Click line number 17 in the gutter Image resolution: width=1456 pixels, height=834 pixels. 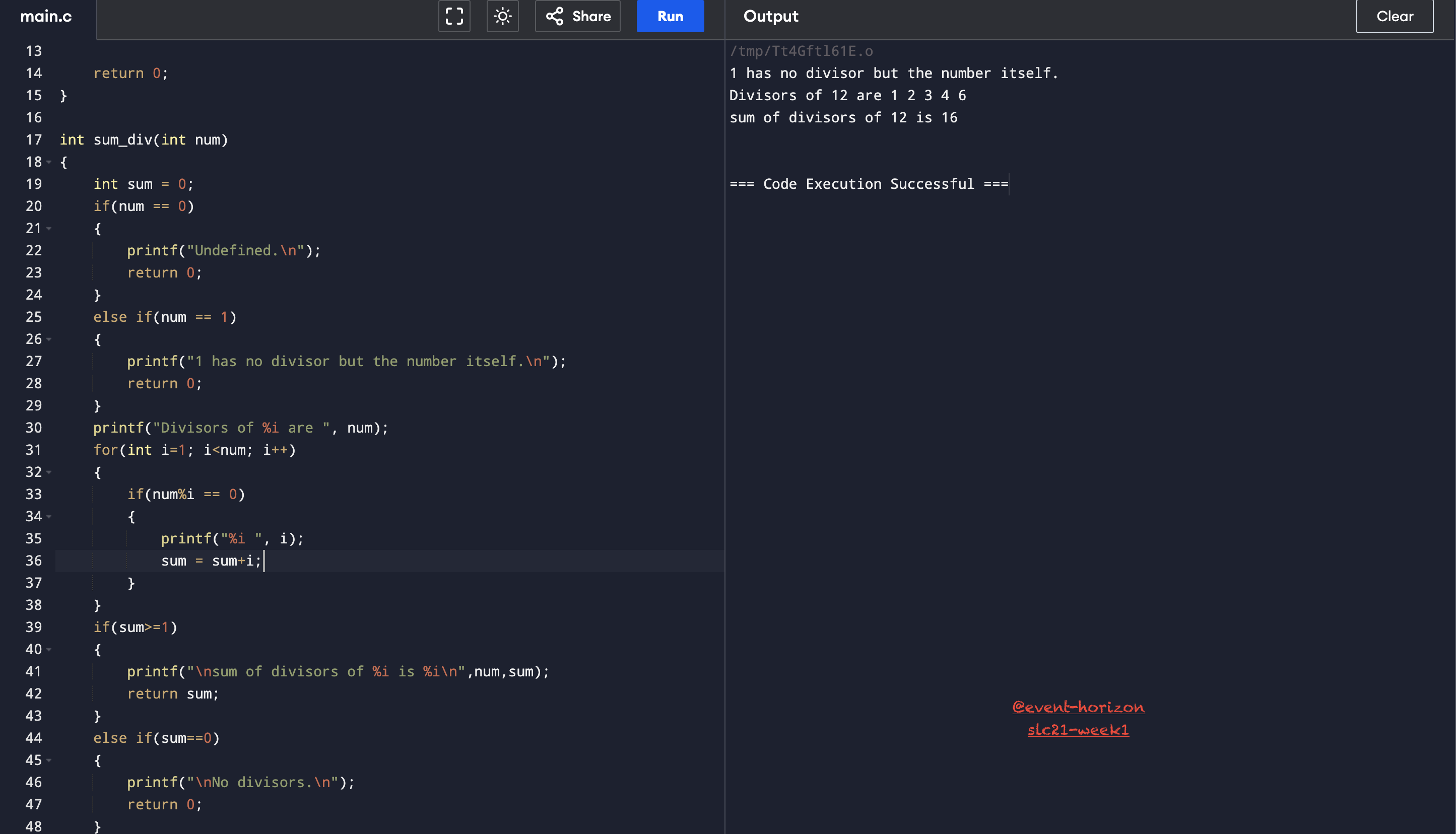(x=34, y=140)
